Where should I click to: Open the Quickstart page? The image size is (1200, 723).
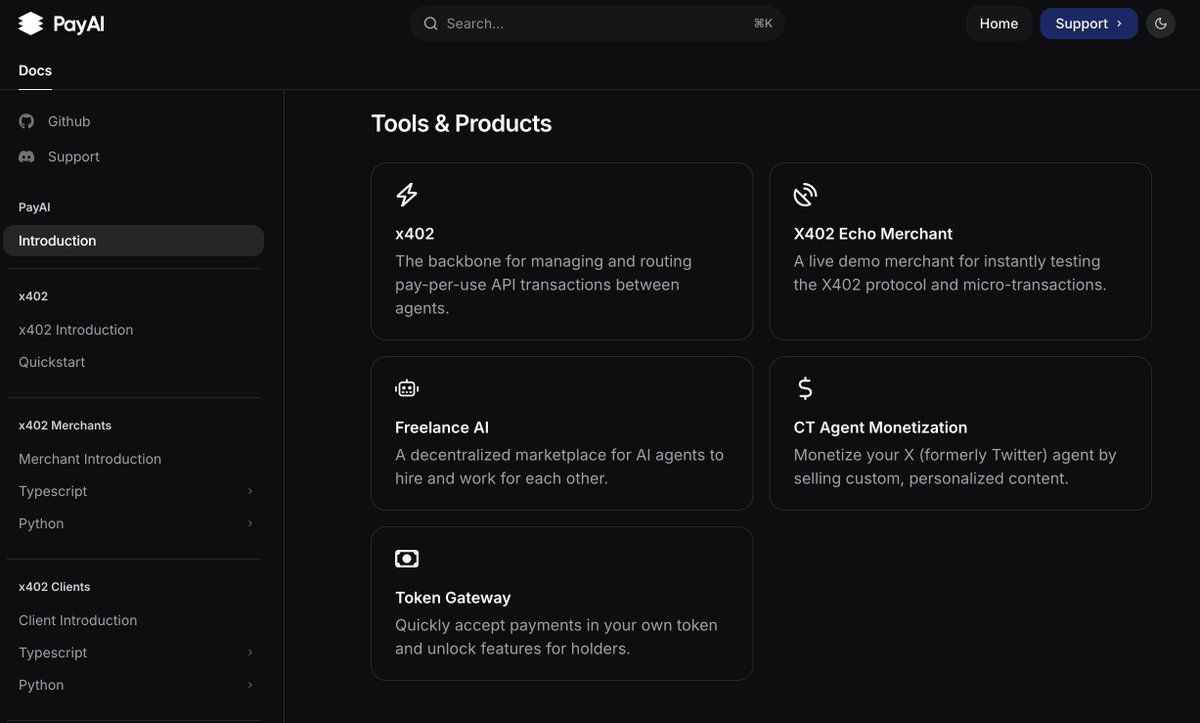point(51,361)
